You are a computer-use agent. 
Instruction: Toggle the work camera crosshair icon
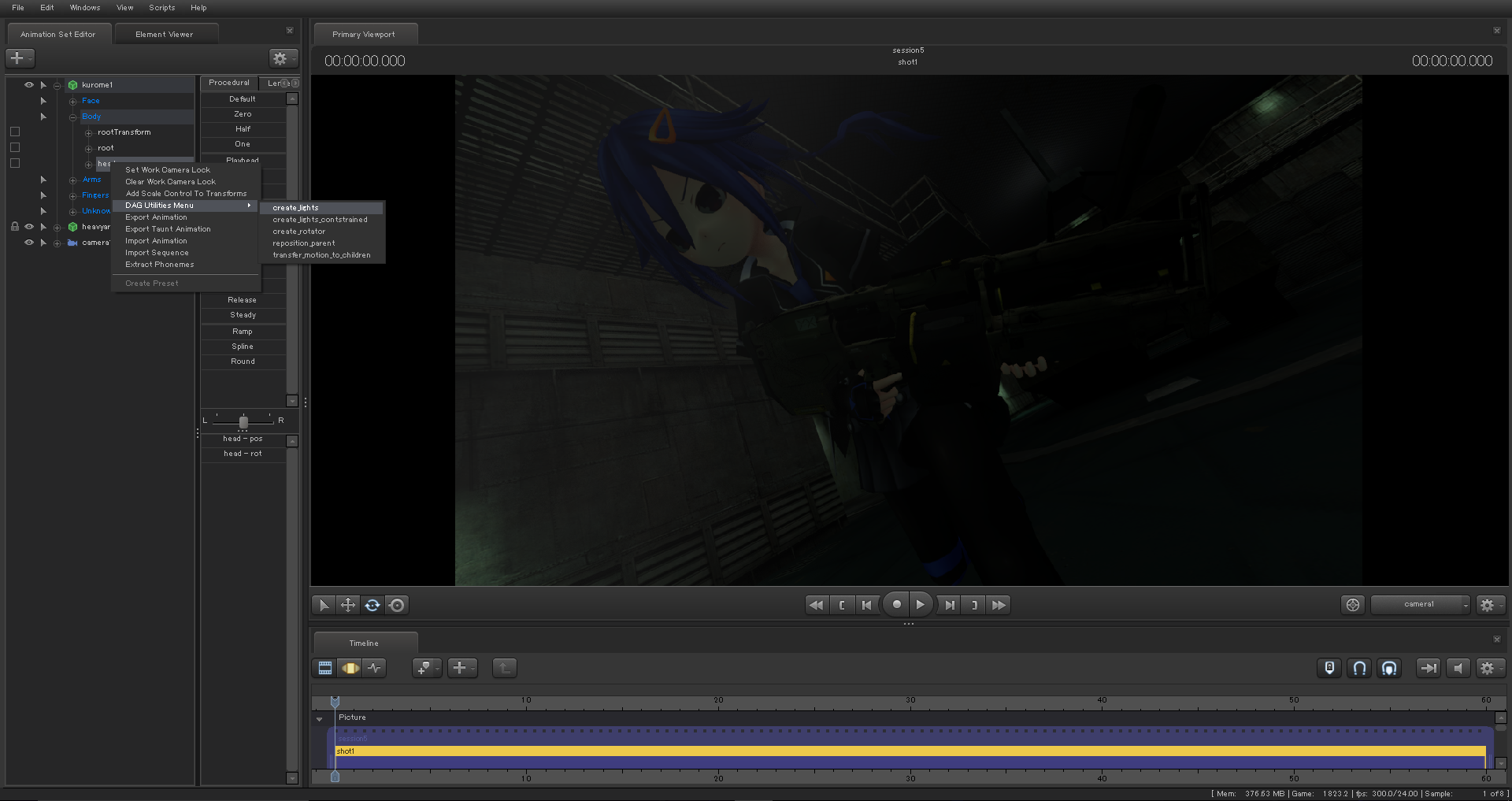[1353, 605]
